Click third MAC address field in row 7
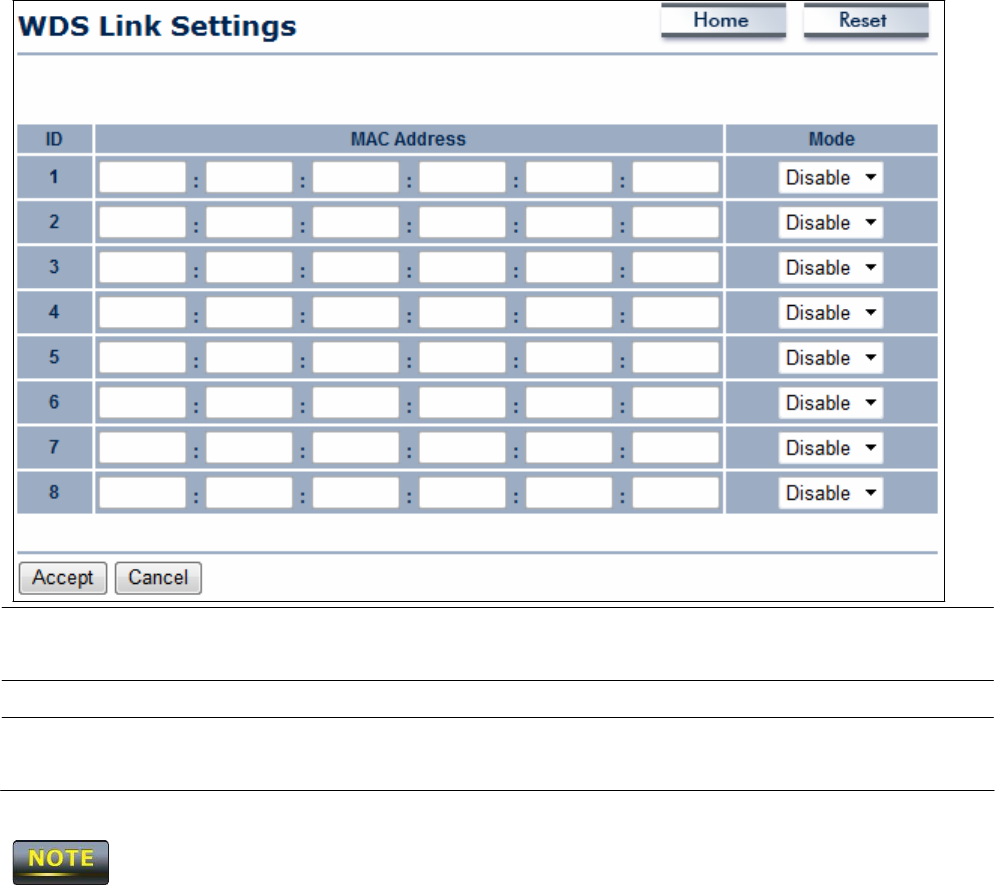This screenshot has height=885, width=995. click(355, 447)
